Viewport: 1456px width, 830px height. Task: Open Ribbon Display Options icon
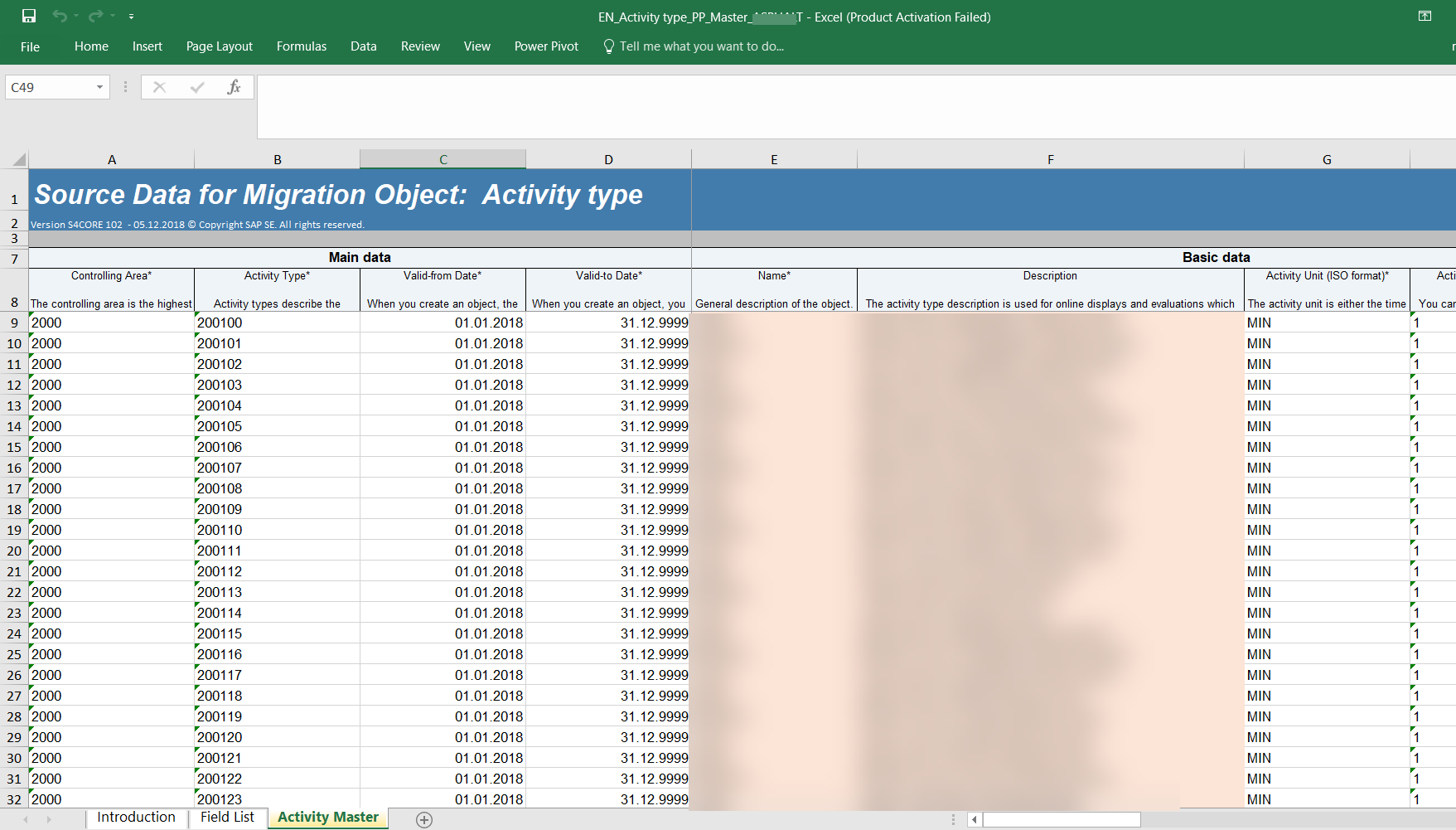pyautogui.click(x=1425, y=16)
